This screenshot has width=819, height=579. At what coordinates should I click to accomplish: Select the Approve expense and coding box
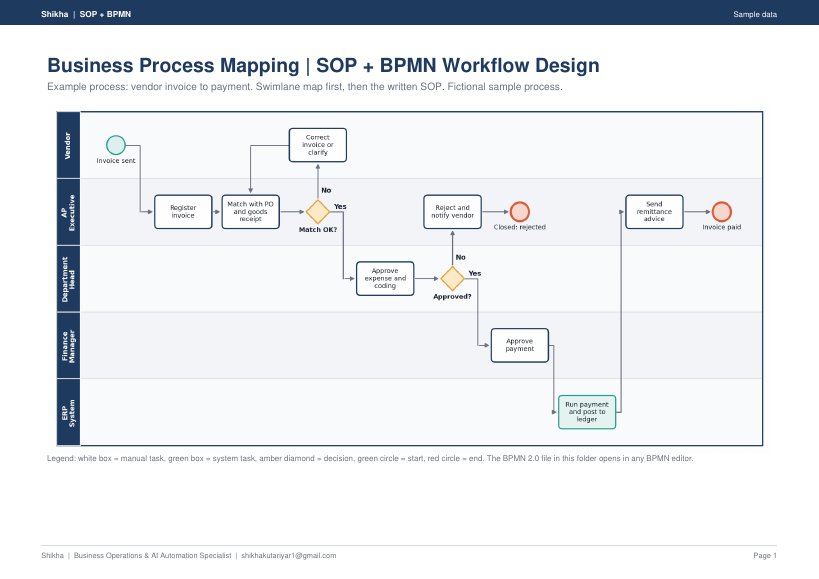coord(385,278)
